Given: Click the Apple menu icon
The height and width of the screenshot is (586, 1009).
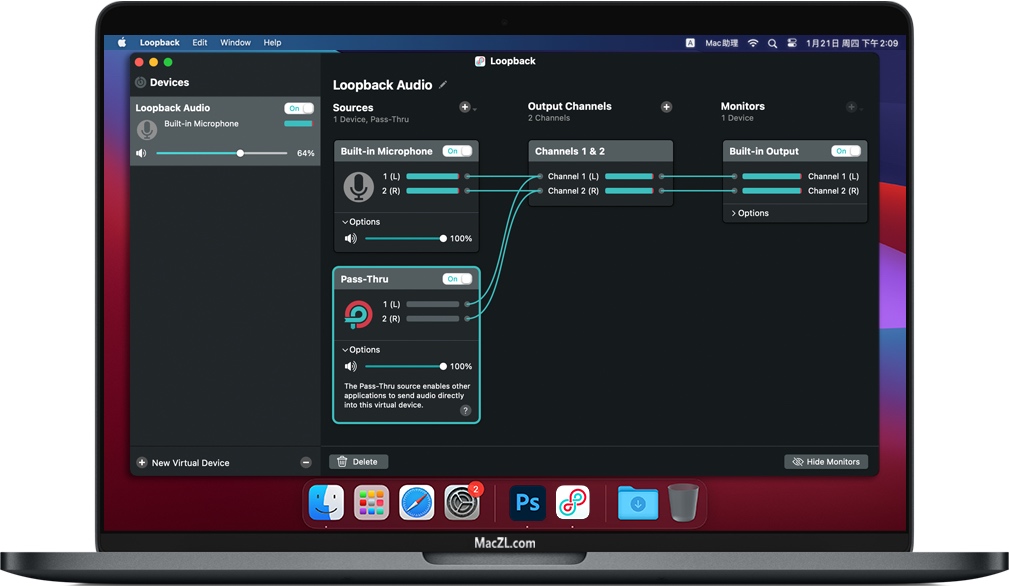Looking at the screenshot, I should pyautogui.click(x=122, y=42).
